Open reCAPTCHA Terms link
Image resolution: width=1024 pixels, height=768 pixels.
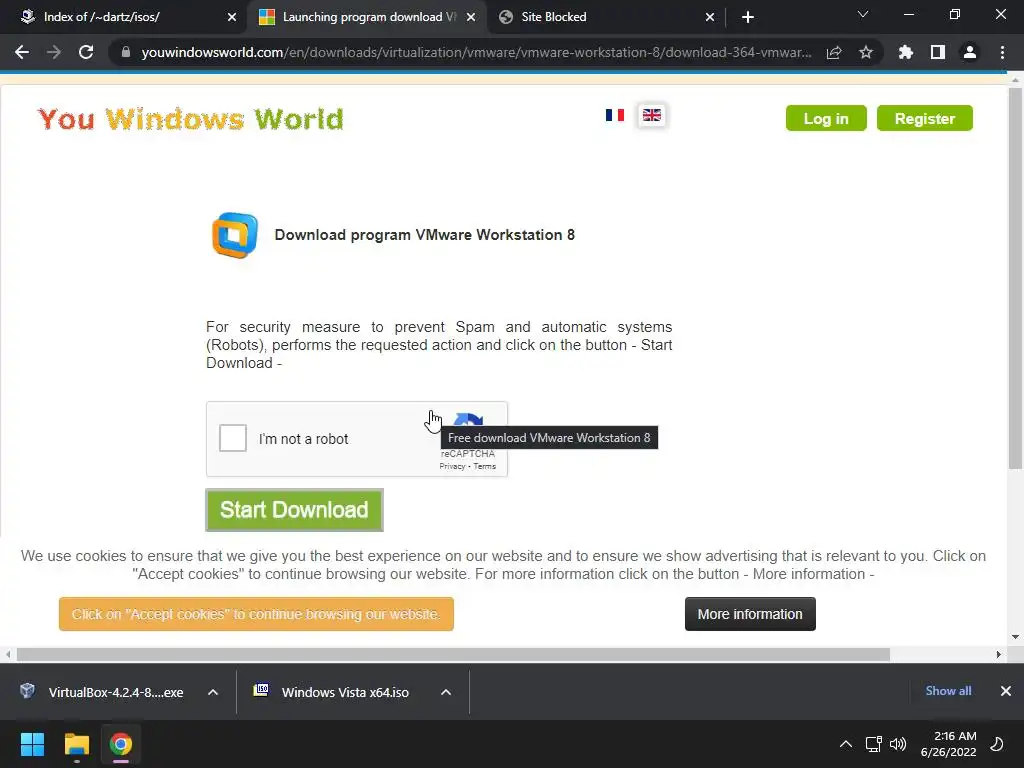pos(485,466)
